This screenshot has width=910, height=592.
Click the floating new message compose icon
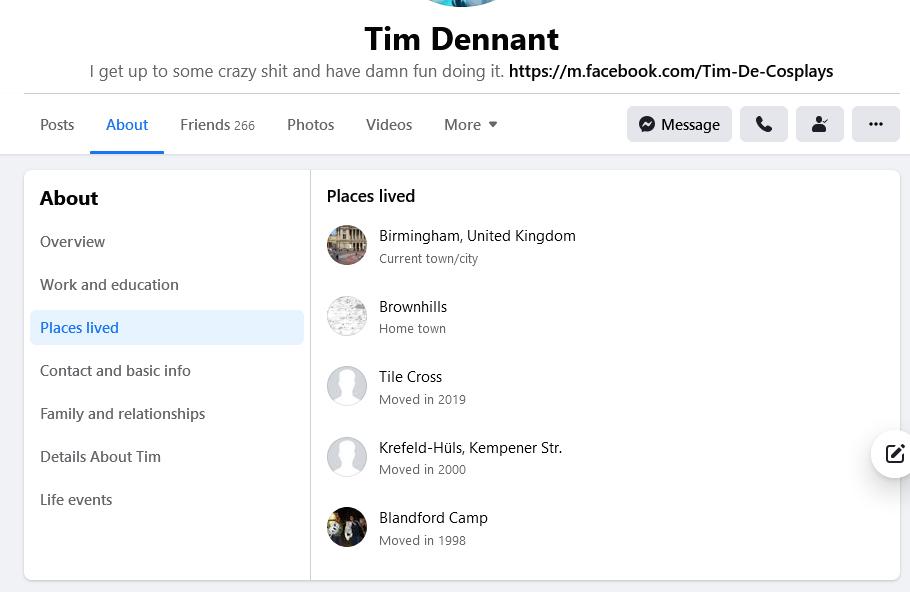[893, 454]
